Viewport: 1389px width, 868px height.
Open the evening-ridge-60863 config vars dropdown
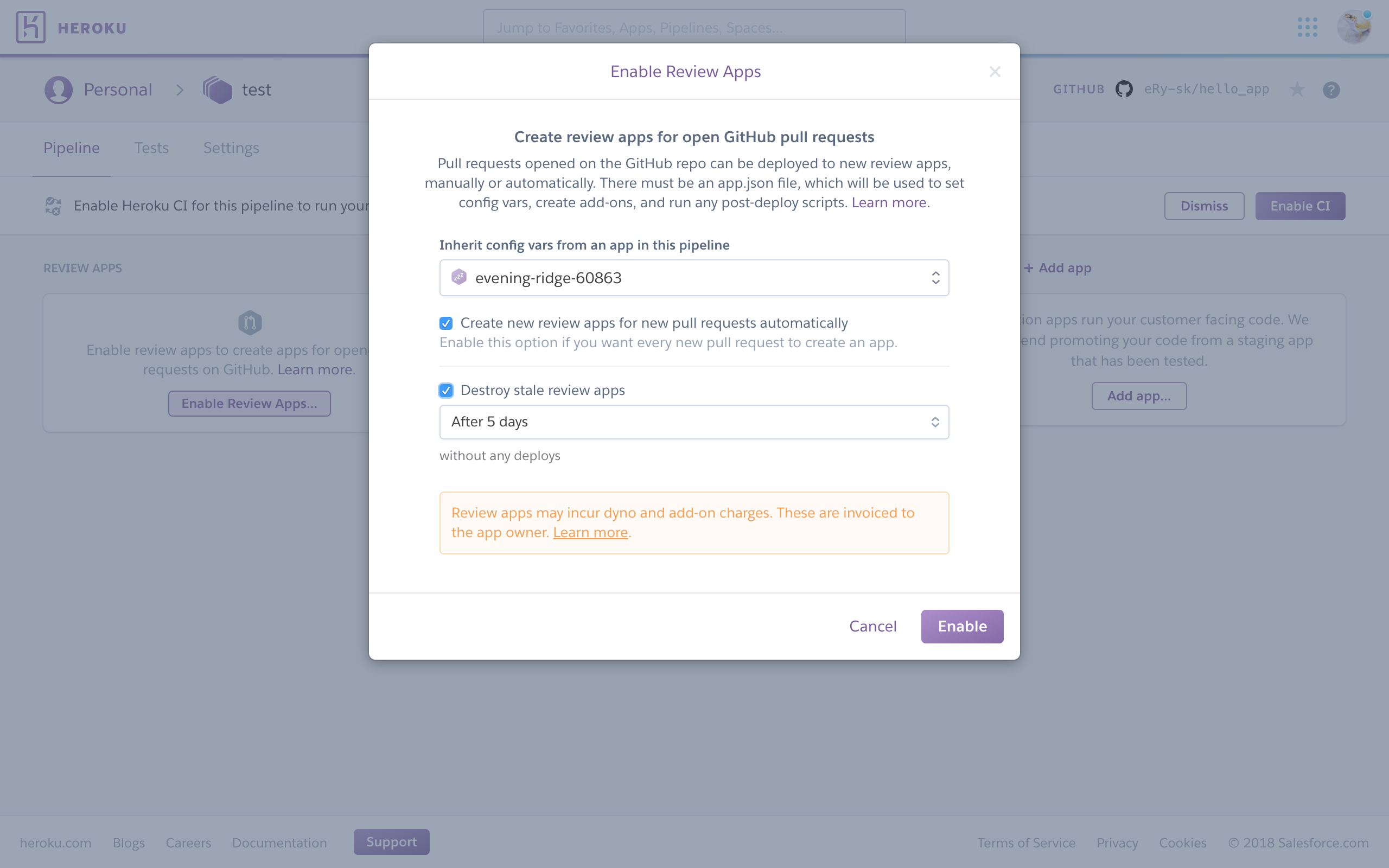(x=694, y=278)
